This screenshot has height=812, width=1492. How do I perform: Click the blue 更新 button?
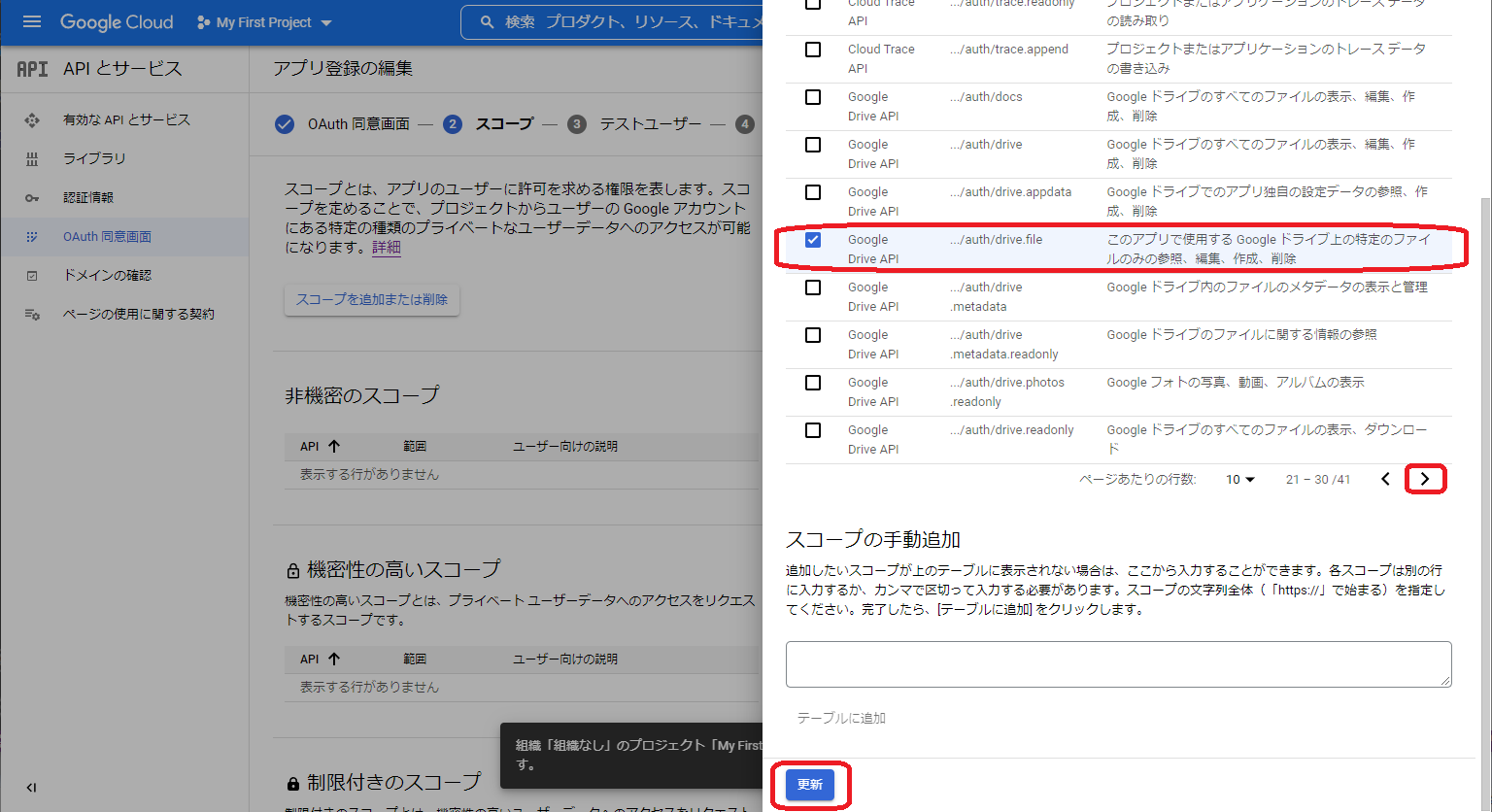point(810,785)
